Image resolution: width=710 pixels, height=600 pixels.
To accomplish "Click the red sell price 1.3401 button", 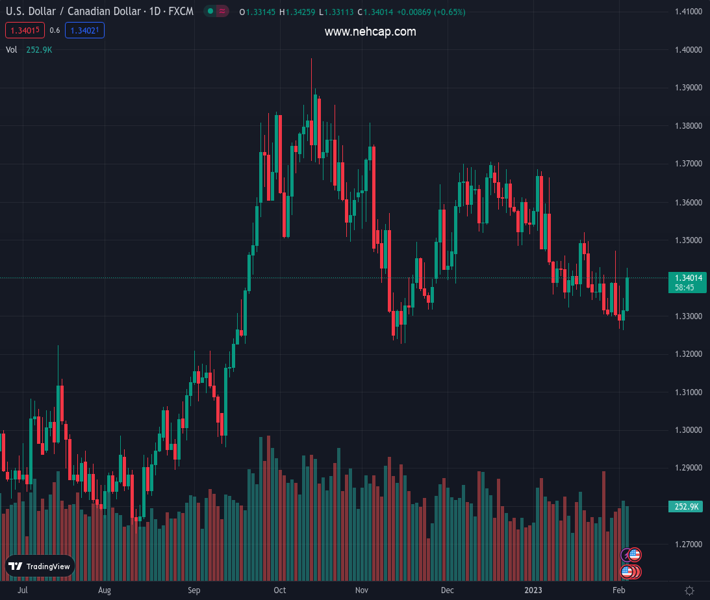I will (x=25, y=31).
